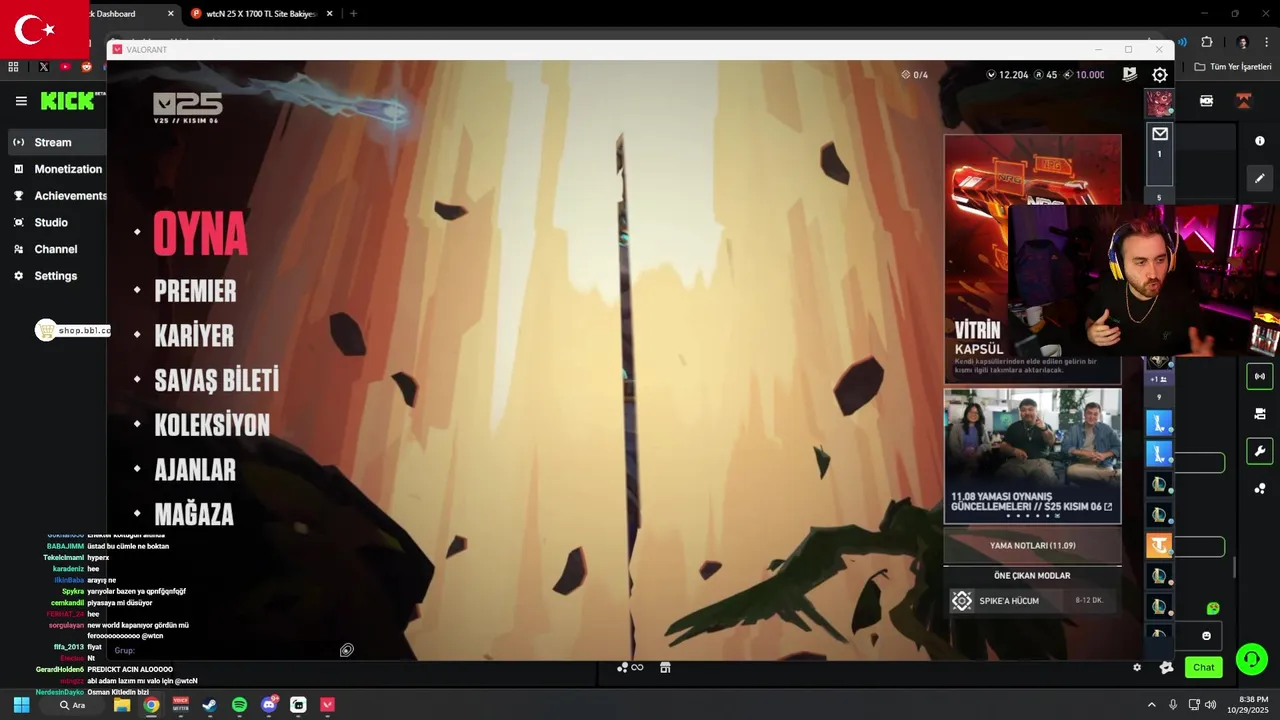The width and height of the screenshot is (1280, 720).
Task: Open Discord from taskbar
Action: point(269,705)
